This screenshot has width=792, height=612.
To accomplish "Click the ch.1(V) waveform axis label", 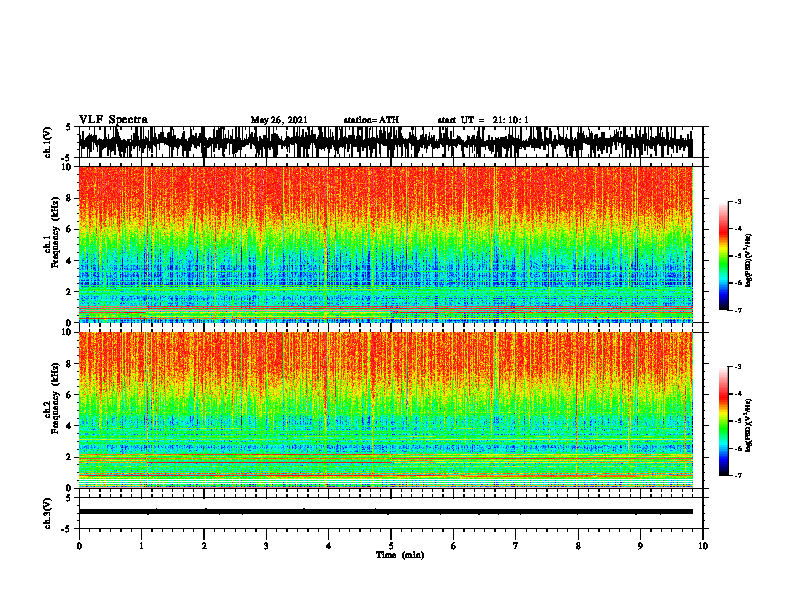I will coord(48,142).
